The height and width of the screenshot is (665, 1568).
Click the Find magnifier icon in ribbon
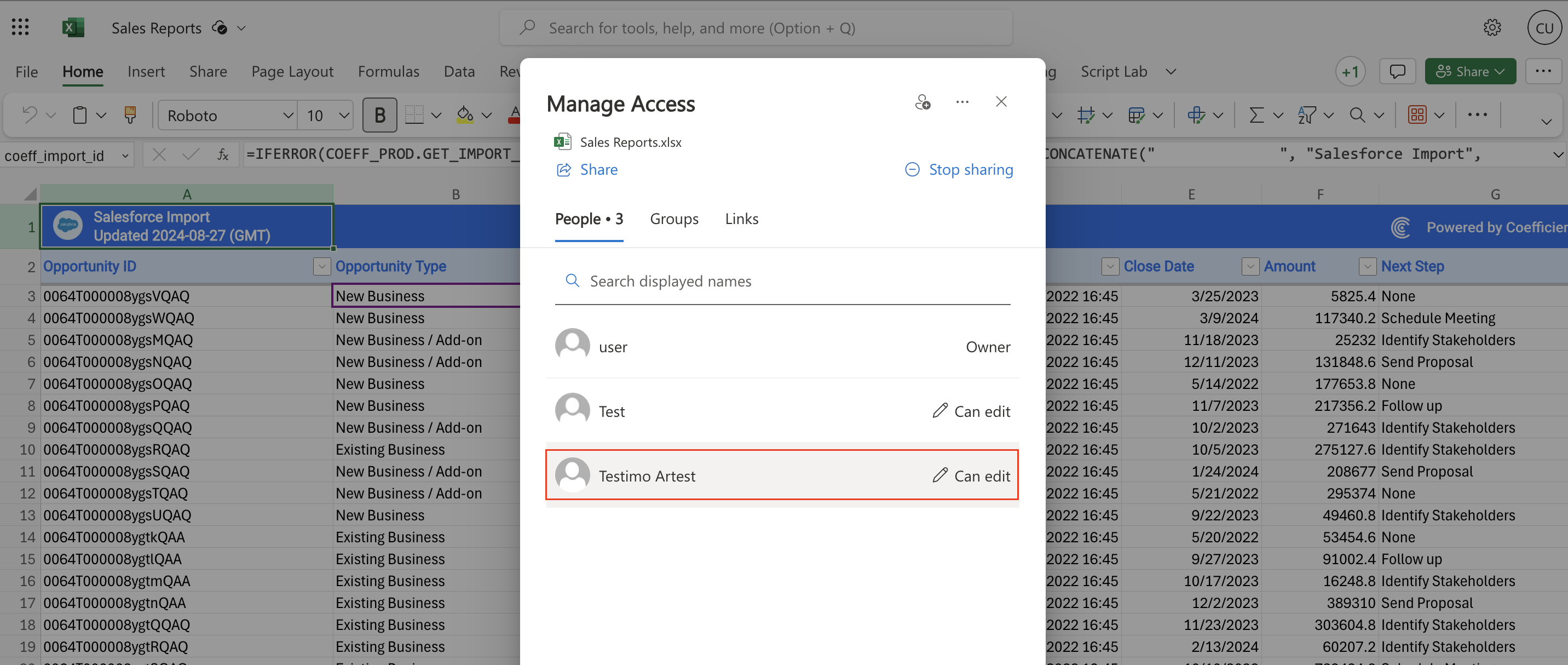(x=1357, y=115)
